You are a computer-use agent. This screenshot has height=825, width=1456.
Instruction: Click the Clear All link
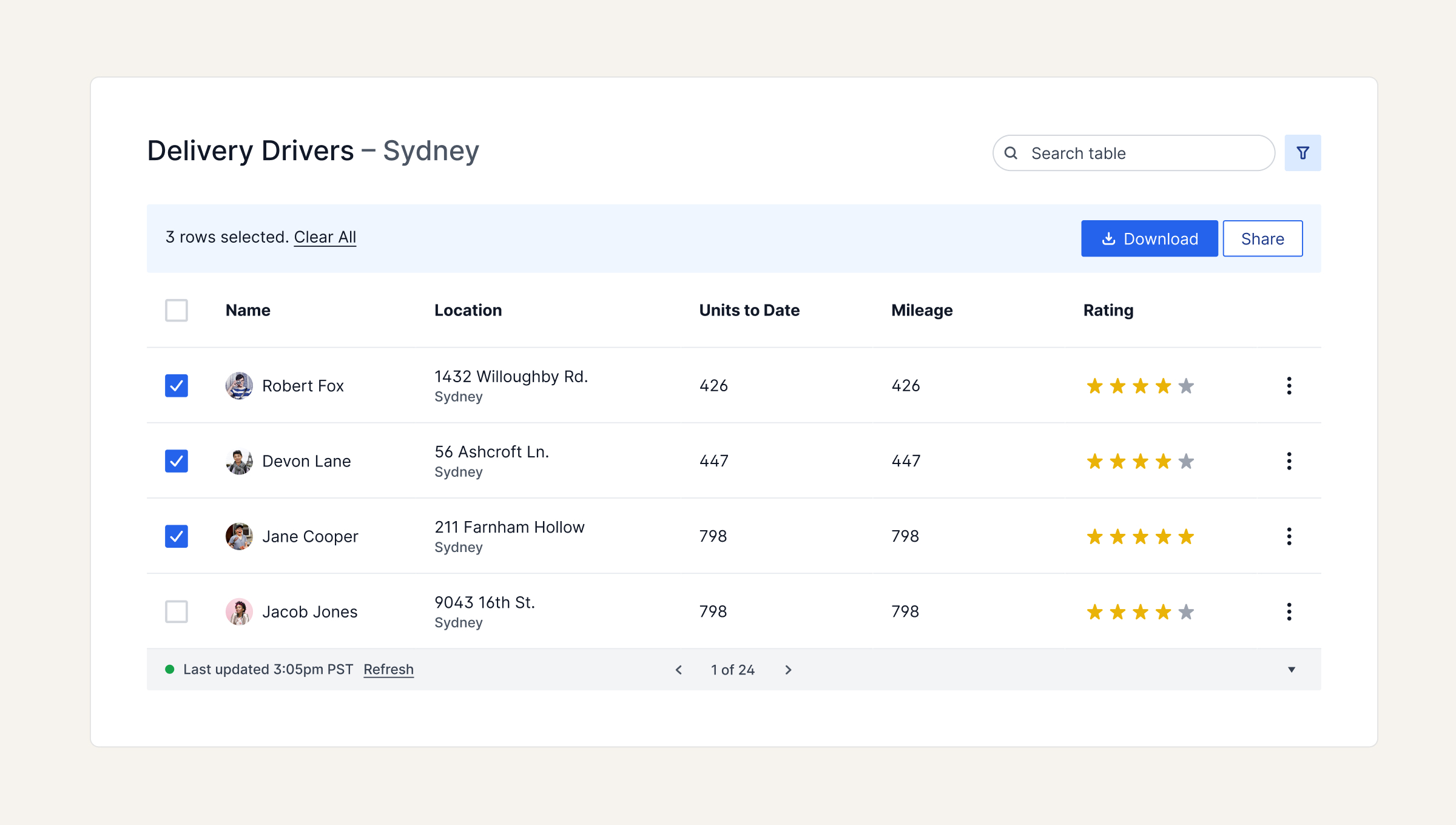point(325,237)
